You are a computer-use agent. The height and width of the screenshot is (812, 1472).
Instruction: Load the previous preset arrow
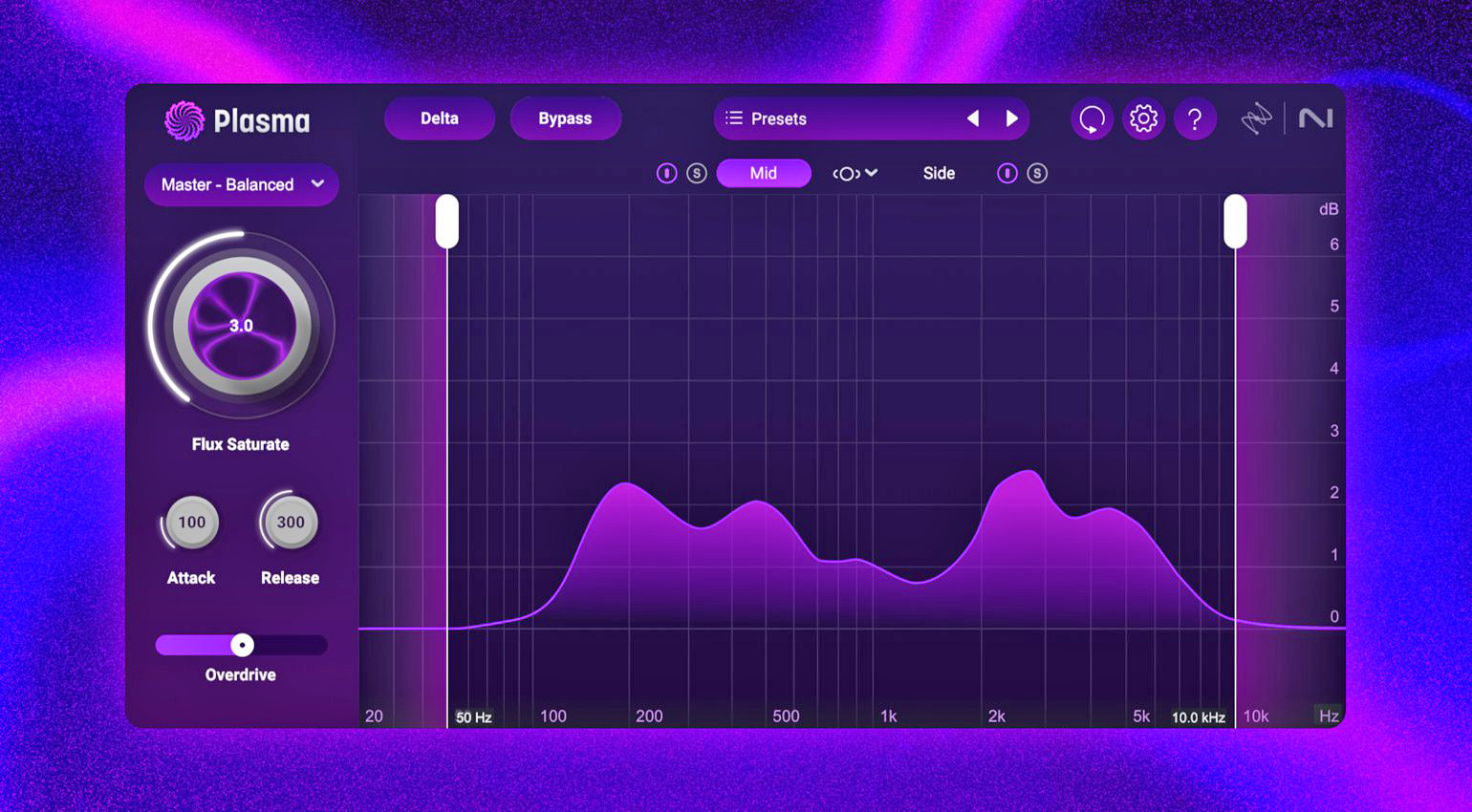coord(973,118)
